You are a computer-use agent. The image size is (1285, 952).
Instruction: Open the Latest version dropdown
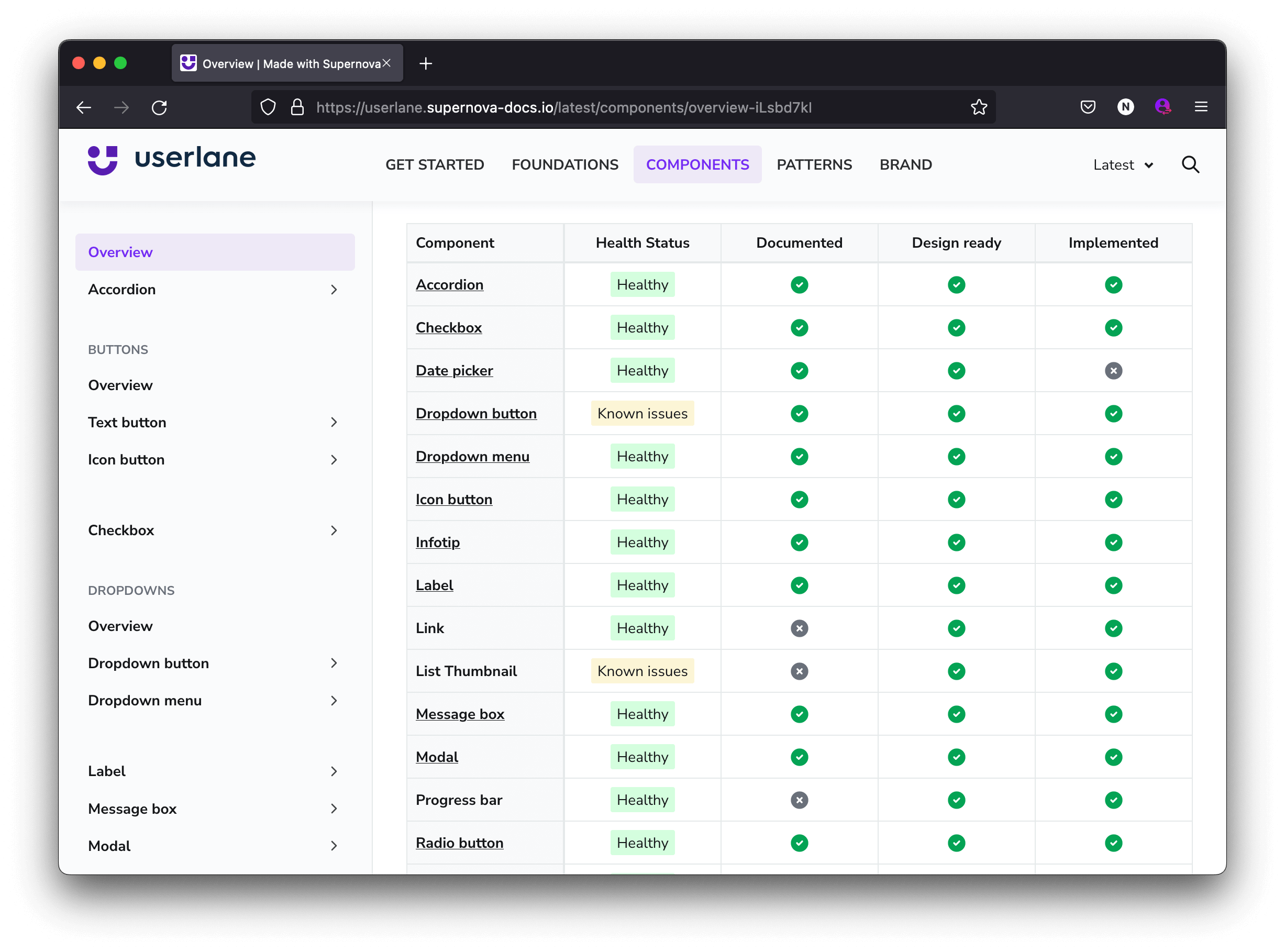click(x=1122, y=165)
